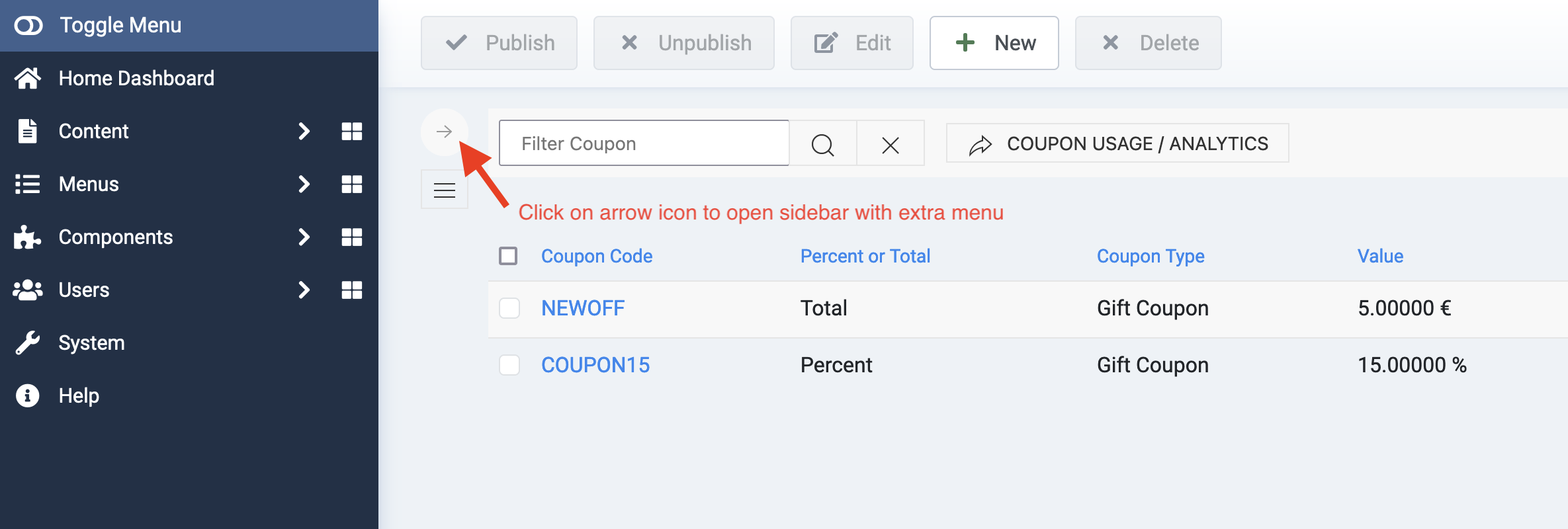Expand the Components submenu chevron

pos(304,237)
